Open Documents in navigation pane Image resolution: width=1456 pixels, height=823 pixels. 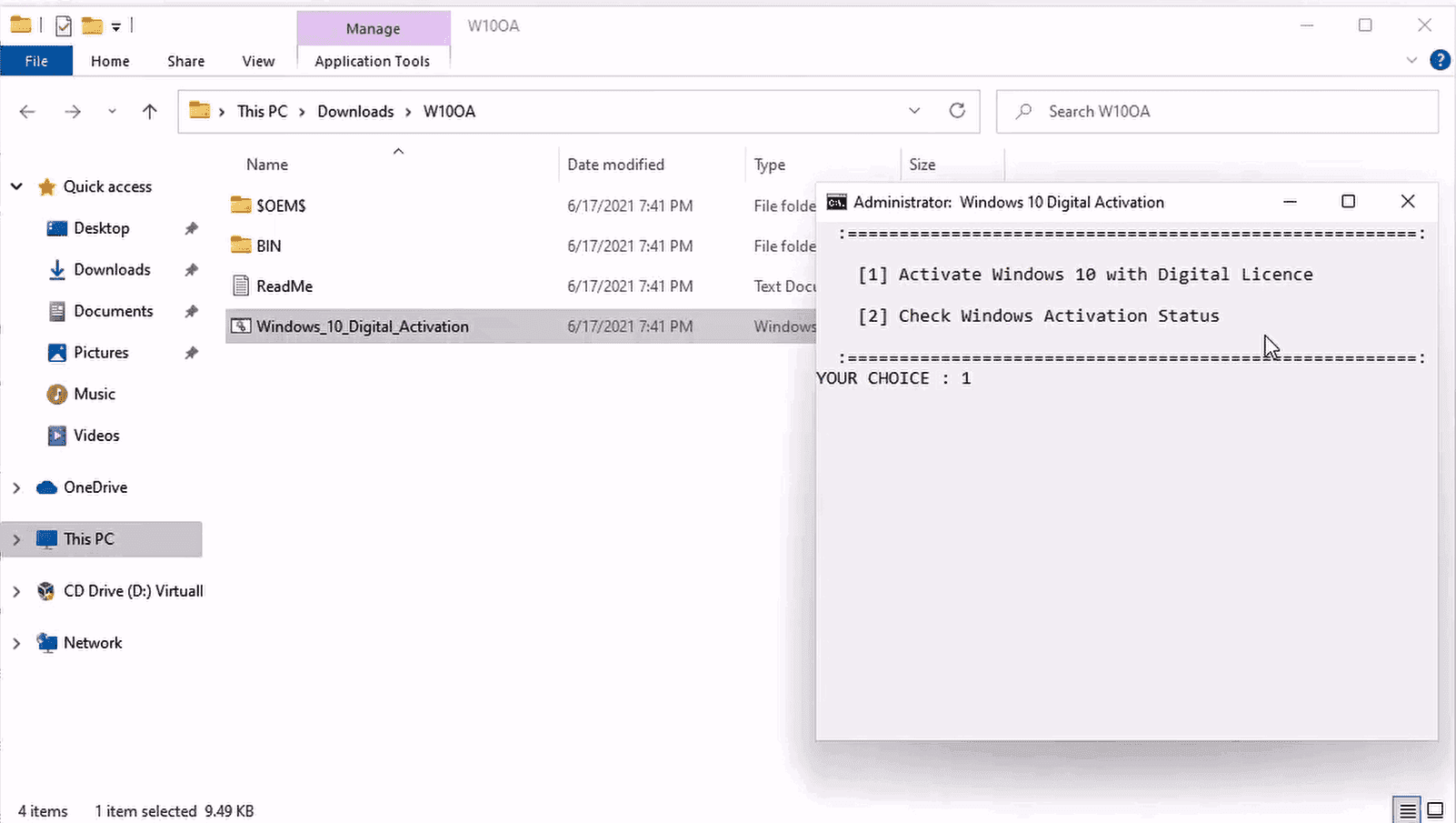pos(114,311)
